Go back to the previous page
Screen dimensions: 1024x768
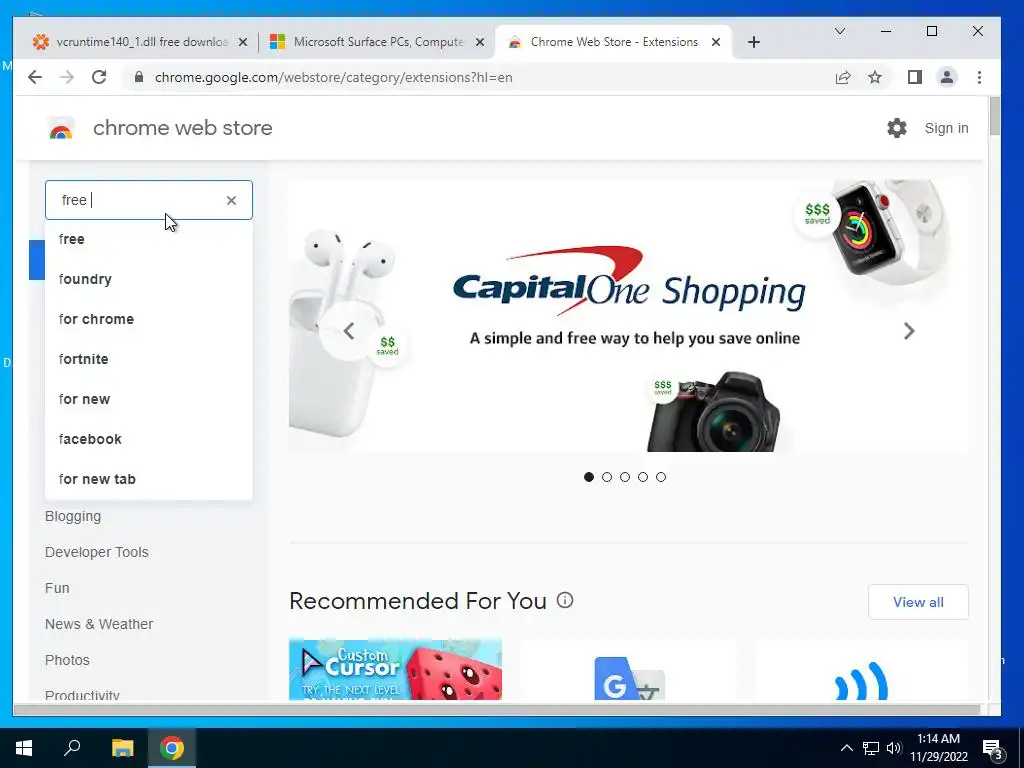pos(35,77)
